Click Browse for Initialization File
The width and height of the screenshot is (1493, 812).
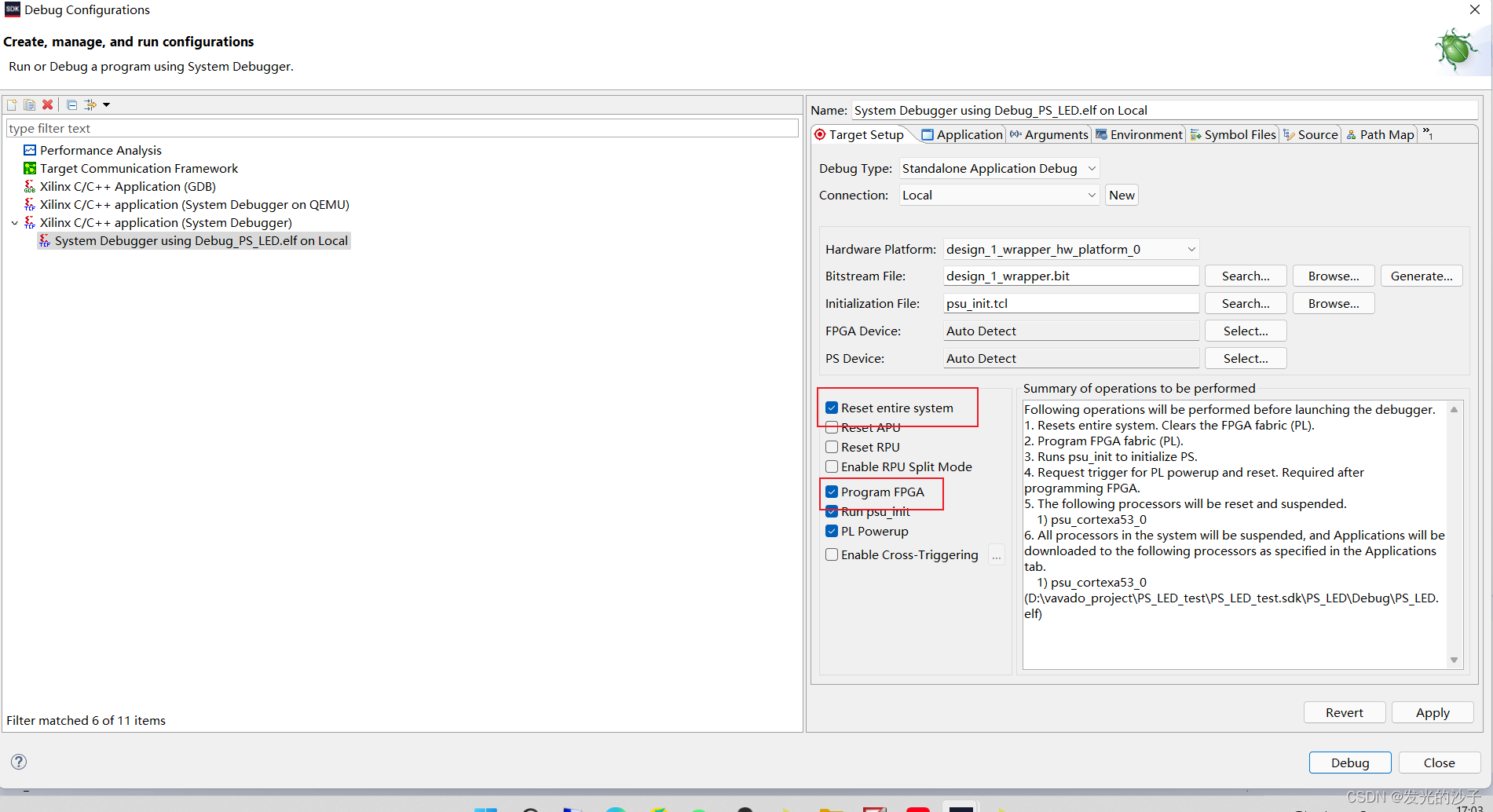1333,303
